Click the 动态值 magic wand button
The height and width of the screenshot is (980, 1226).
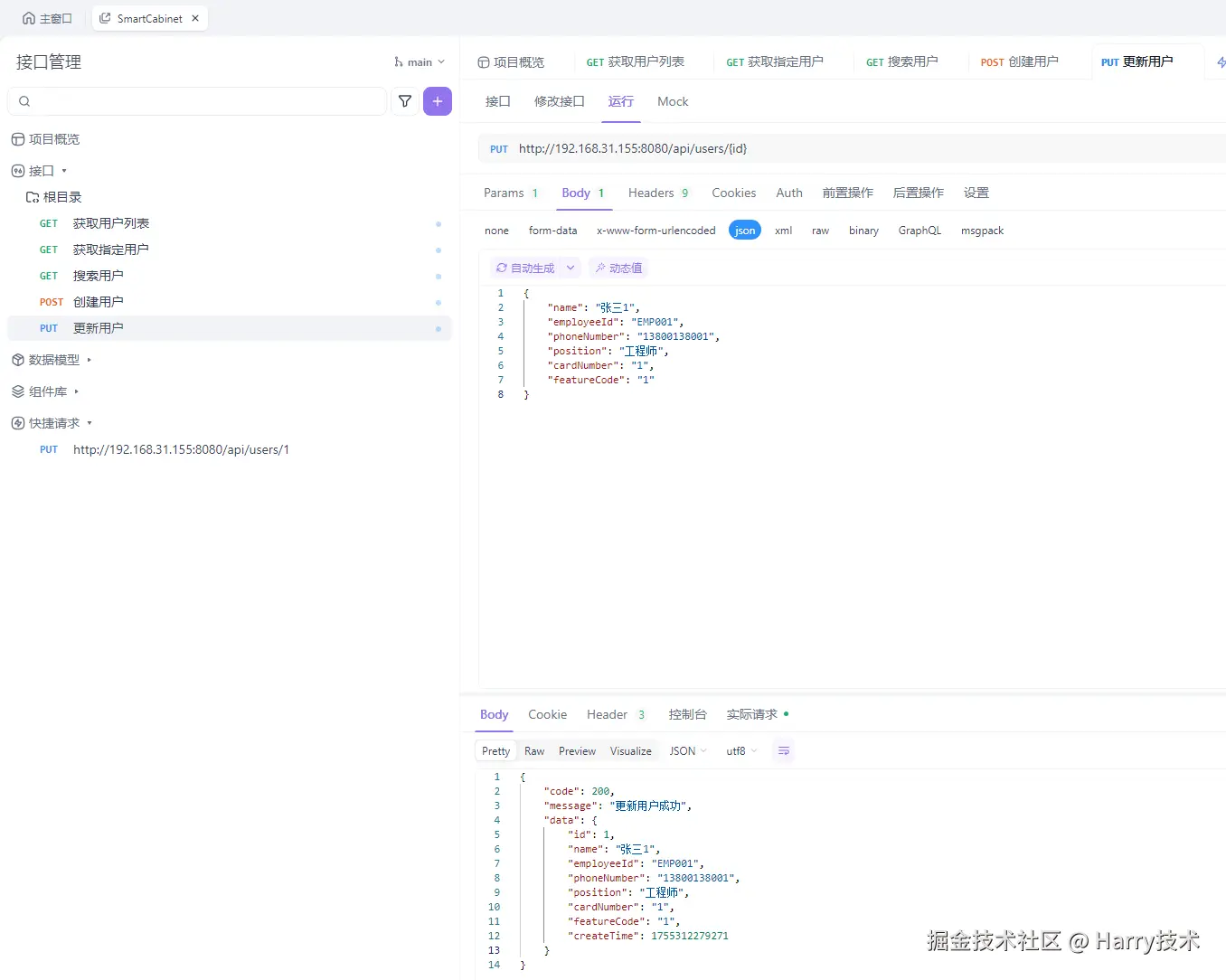click(x=619, y=269)
